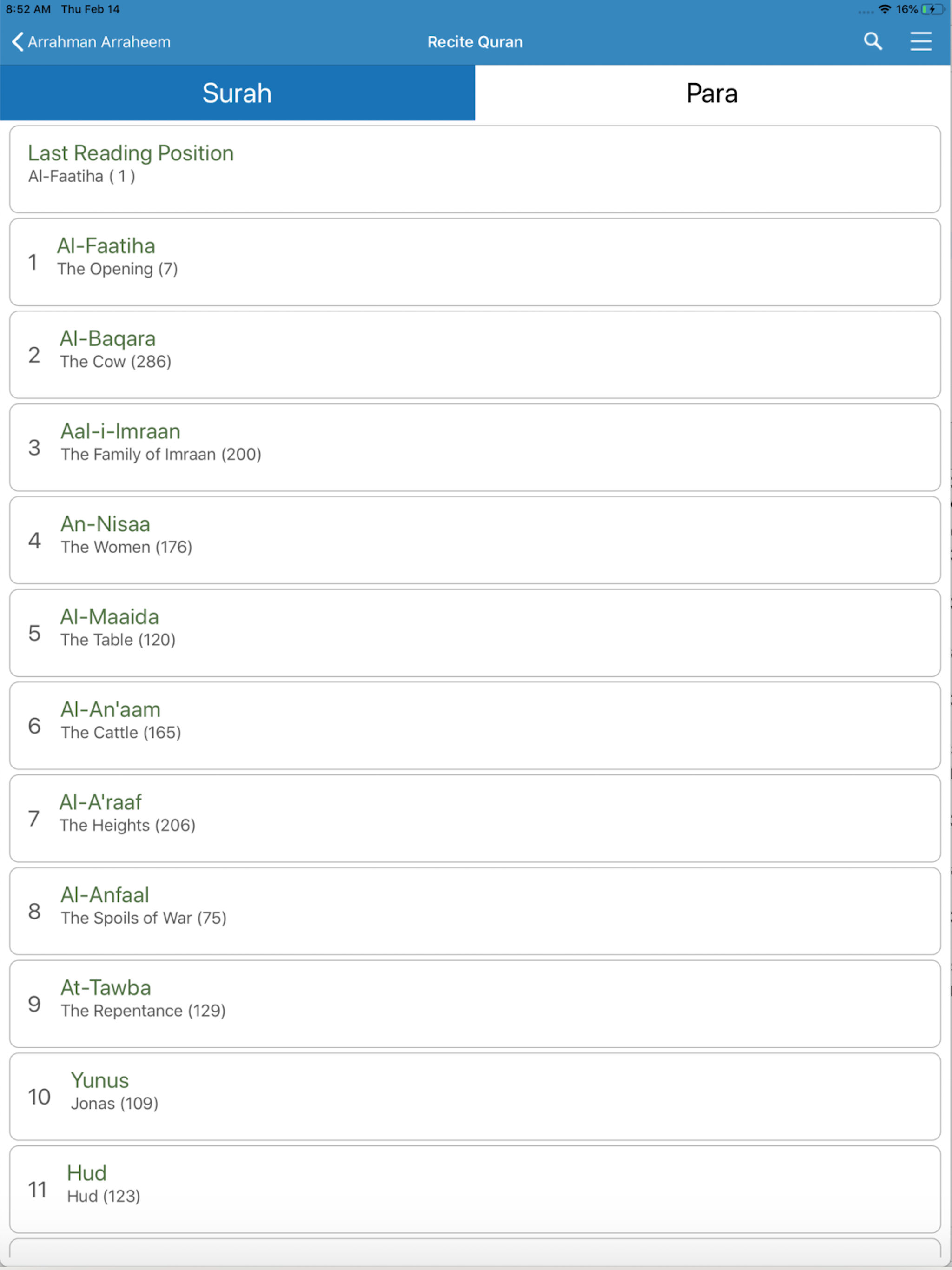Switch to the Para tab
Image resolution: width=952 pixels, height=1270 pixels.
coord(713,93)
